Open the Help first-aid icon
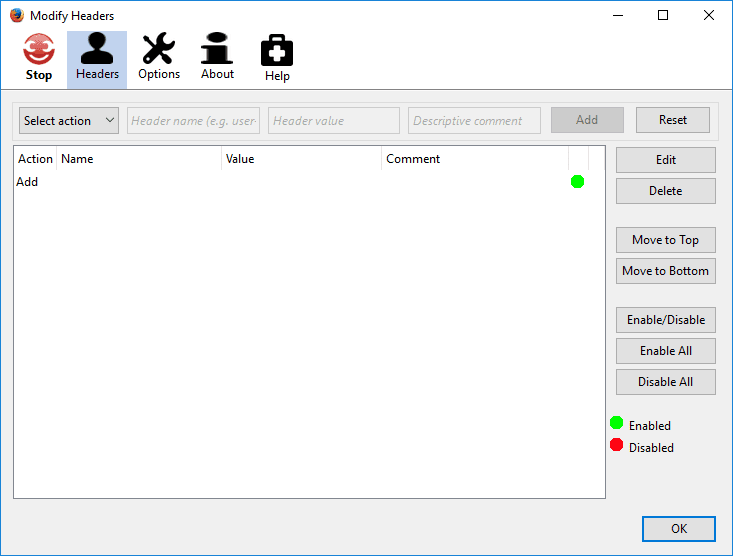 [x=277, y=58]
